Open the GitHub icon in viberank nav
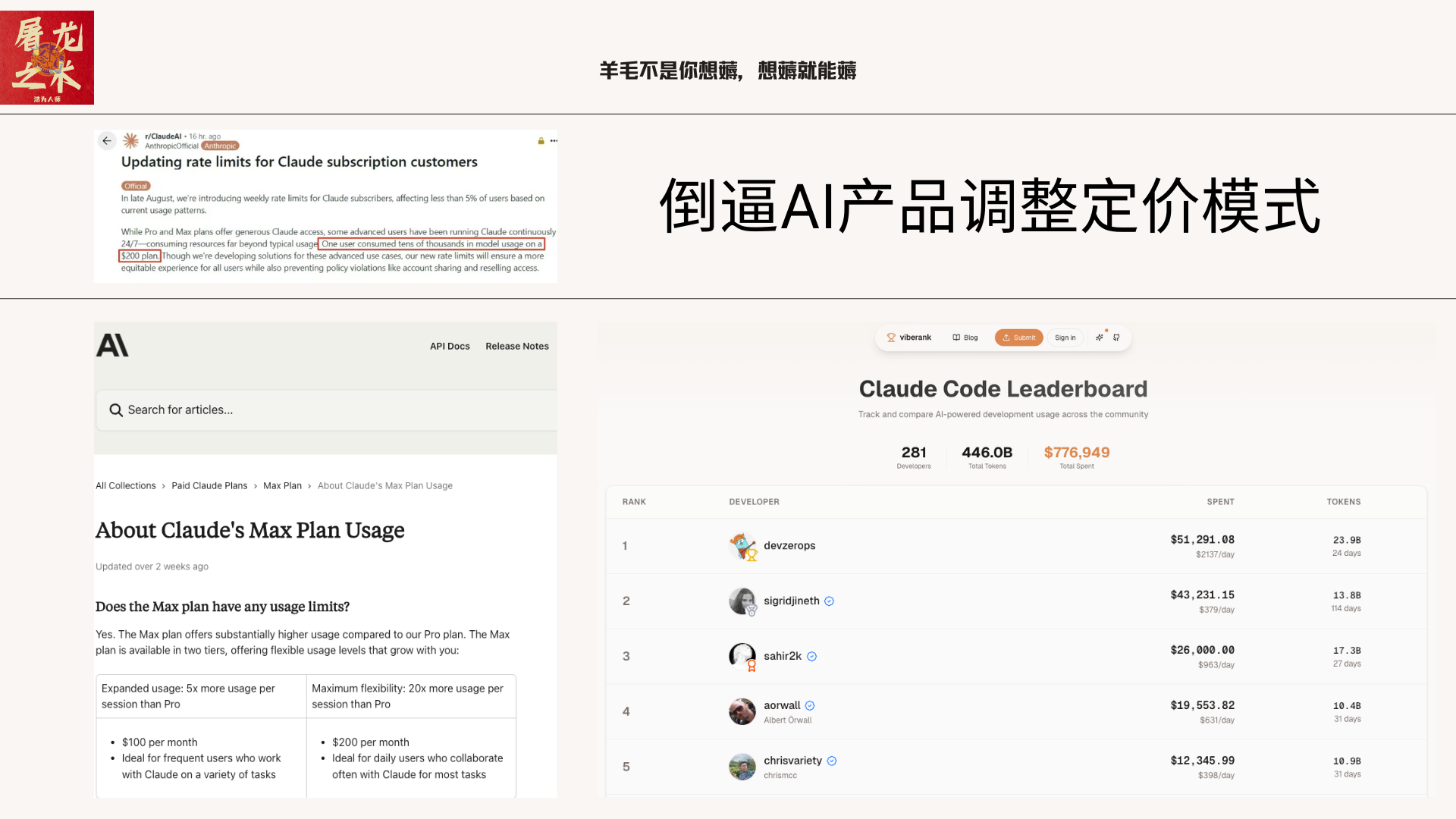This screenshot has height=819, width=1456. click(1116, 337)
